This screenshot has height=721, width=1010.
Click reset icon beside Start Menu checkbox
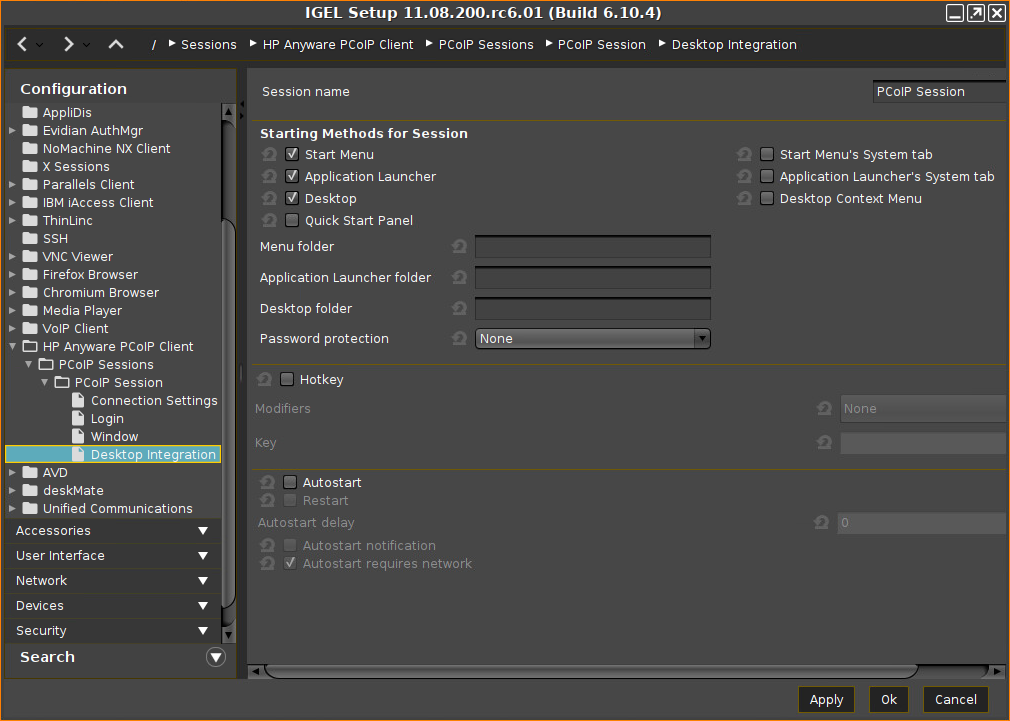(x=269, y=155)
